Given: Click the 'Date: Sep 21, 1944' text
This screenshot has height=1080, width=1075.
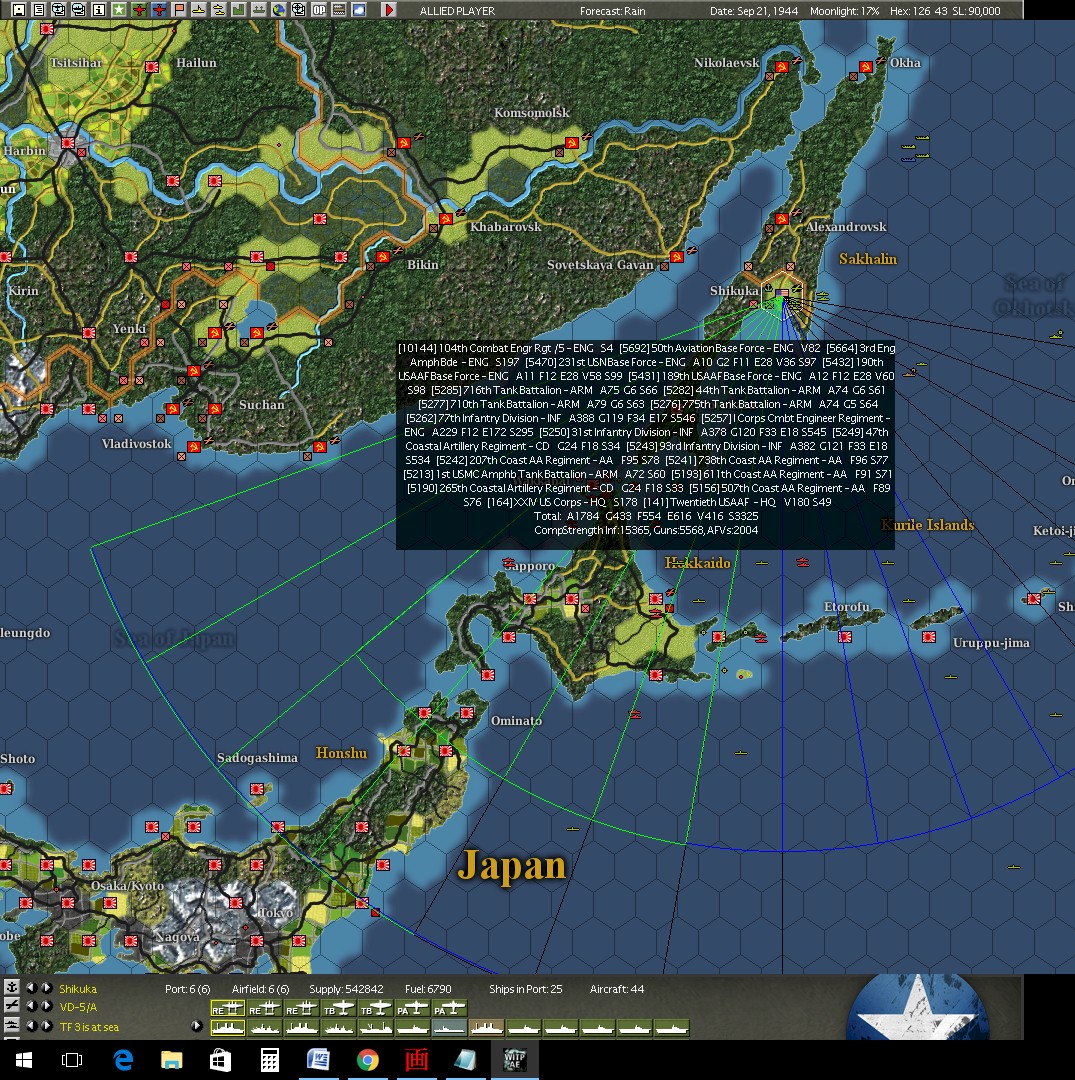Looking at the screenshot, I should click(x=754, y=11).
